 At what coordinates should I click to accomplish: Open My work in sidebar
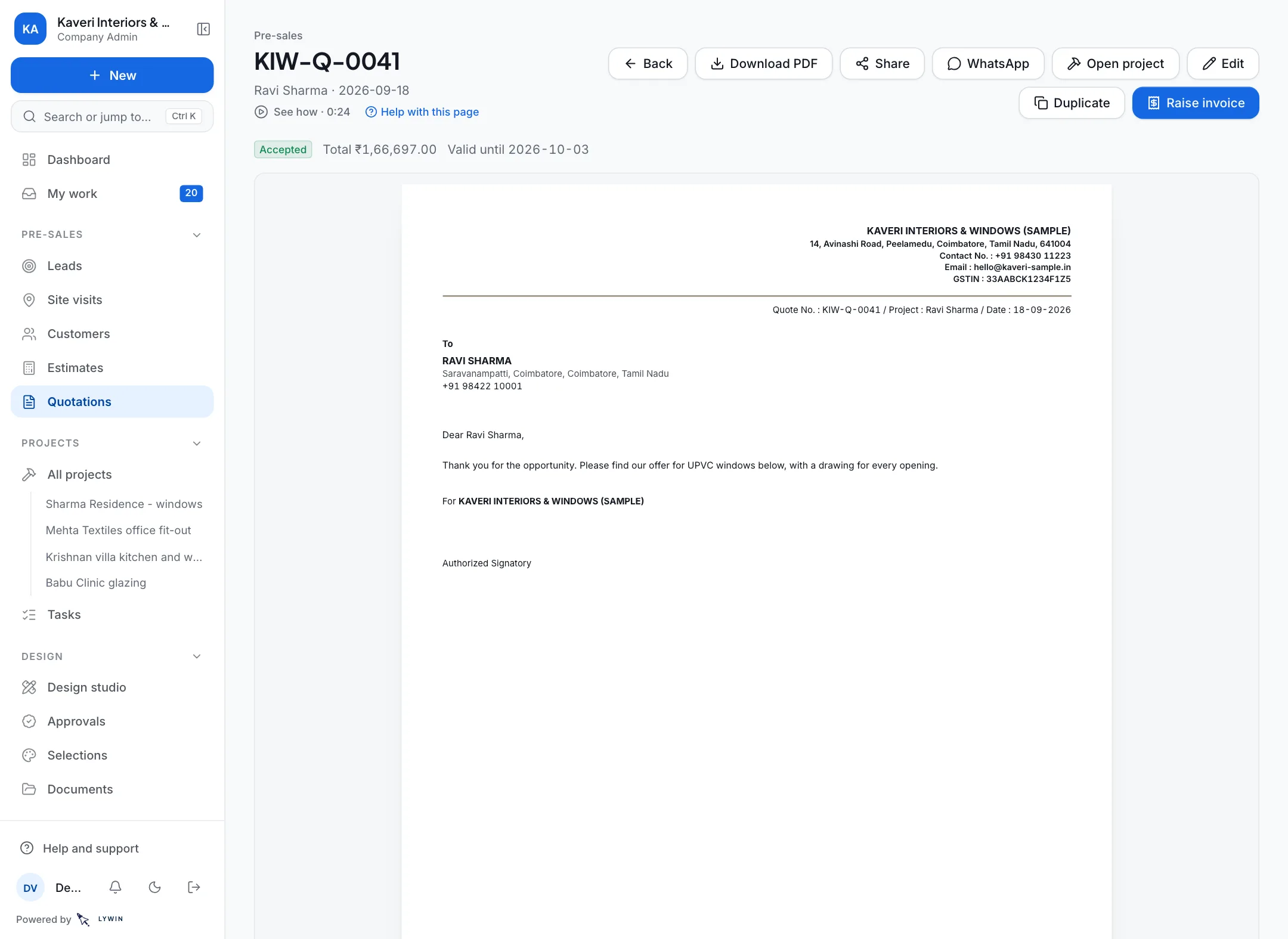(x=112, y=194)
